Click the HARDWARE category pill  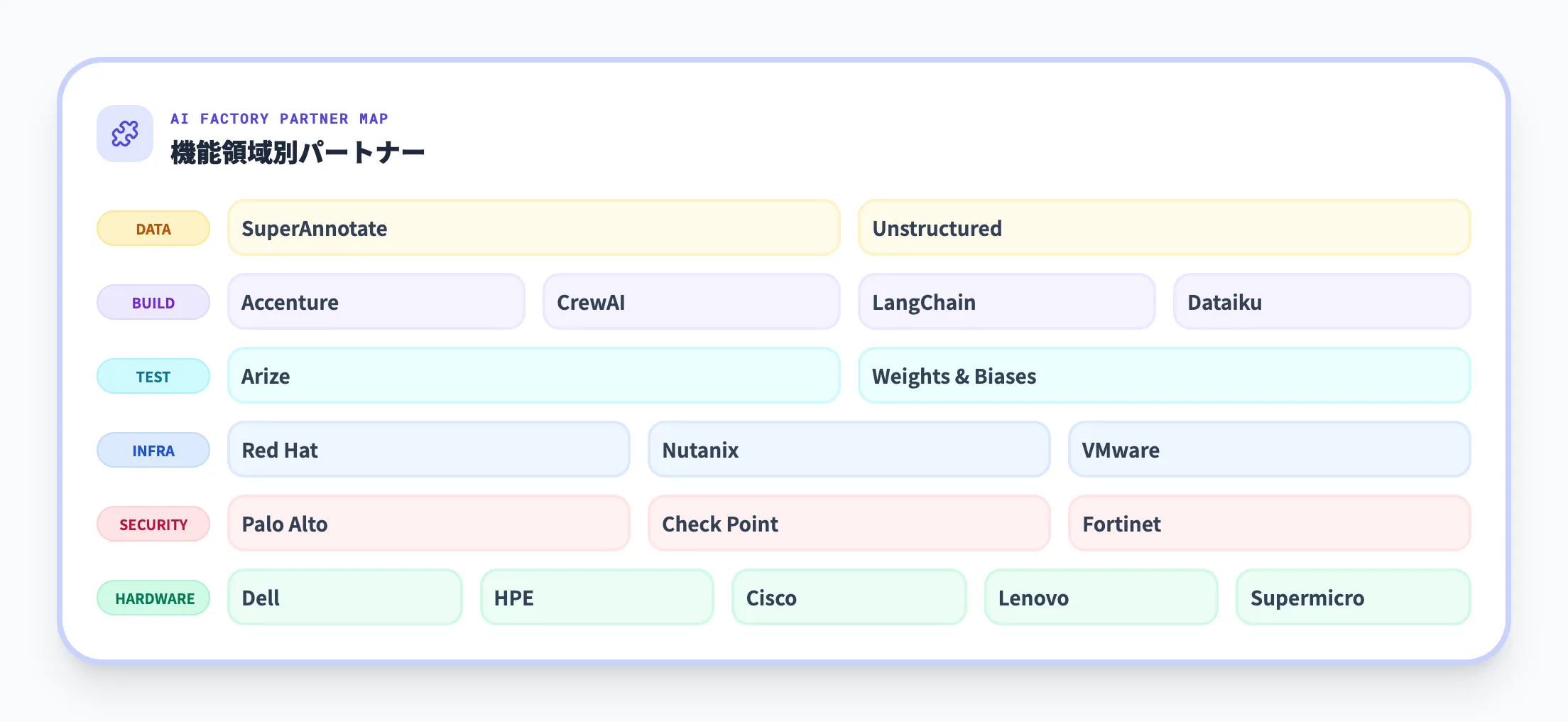[x=153, y=598]
